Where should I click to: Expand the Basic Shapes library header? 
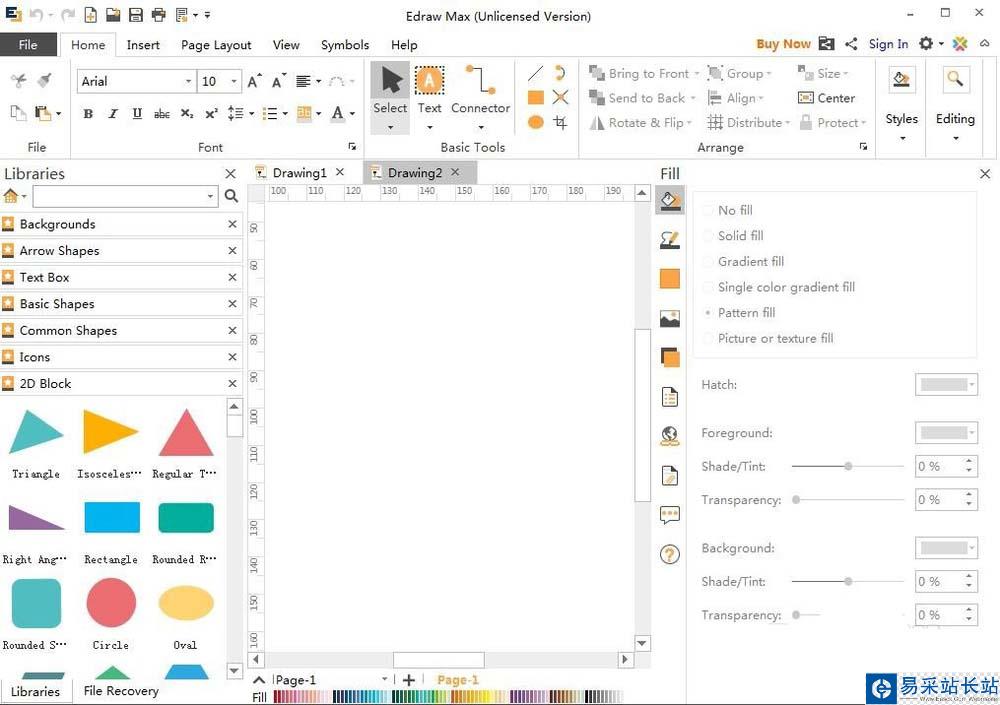[x=121, y=304]
